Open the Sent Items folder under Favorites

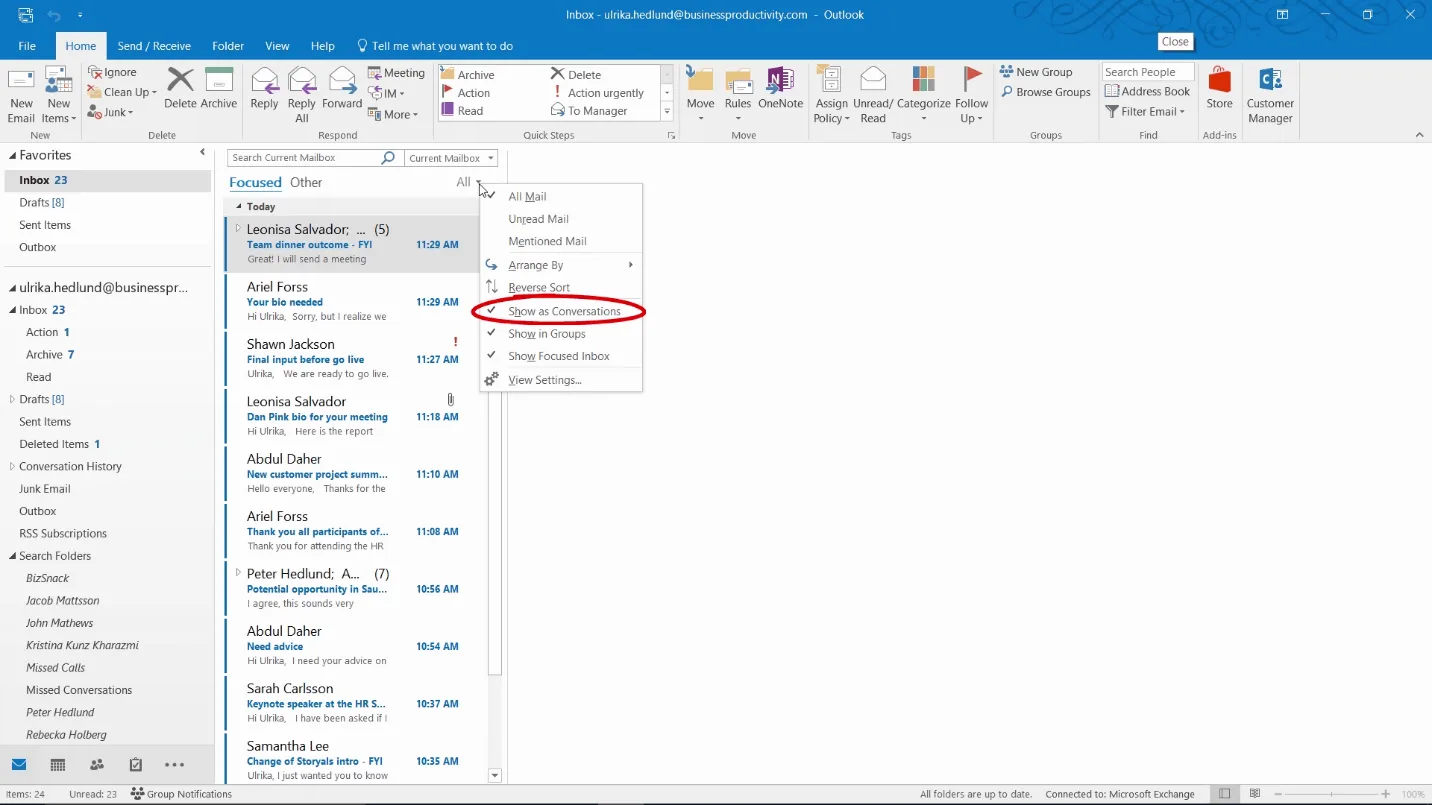pos(45,225)
